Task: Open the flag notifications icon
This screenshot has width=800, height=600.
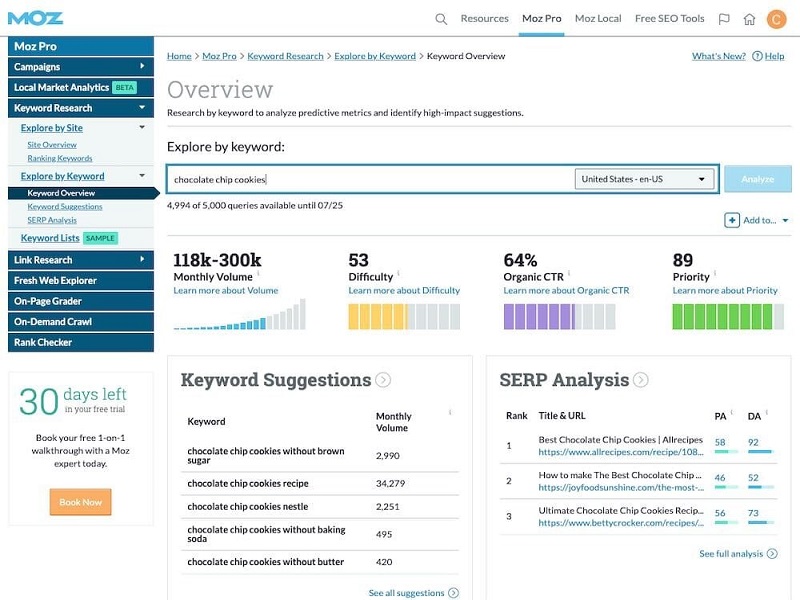Action: [724, 19]
